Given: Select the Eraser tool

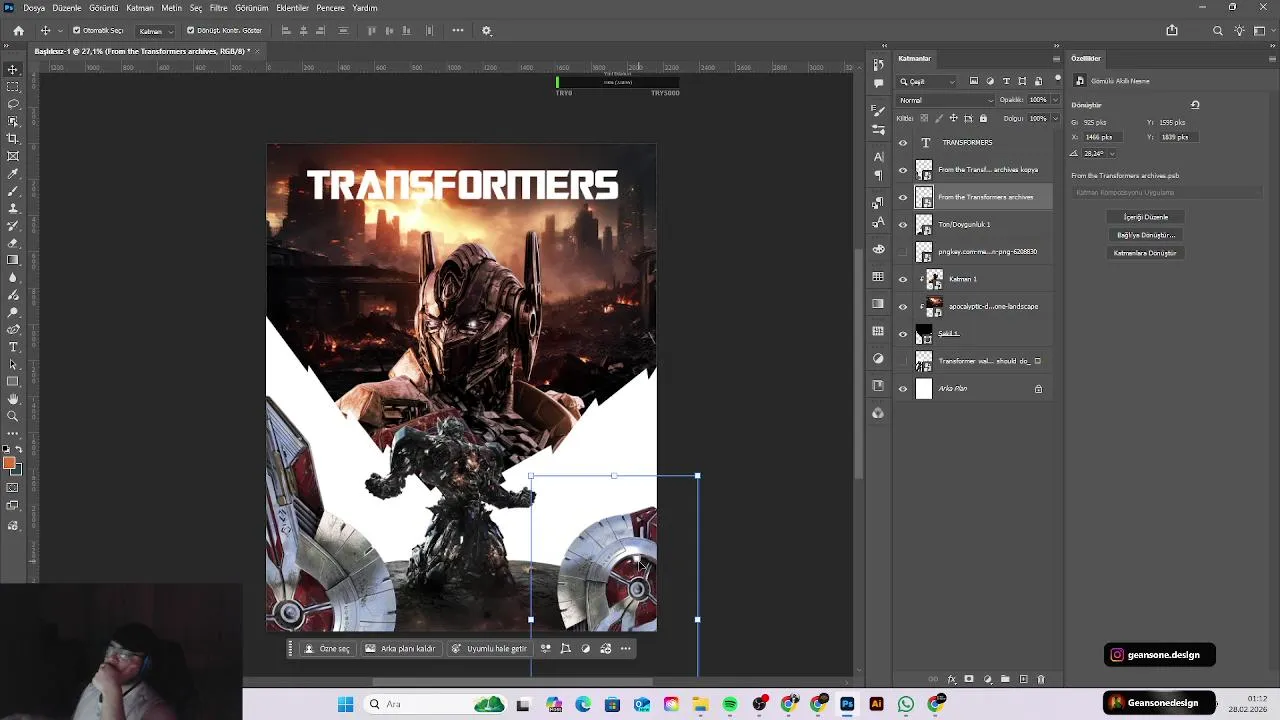Looking at the screenshot, I should pyautogui.click(x=13, y=242).
